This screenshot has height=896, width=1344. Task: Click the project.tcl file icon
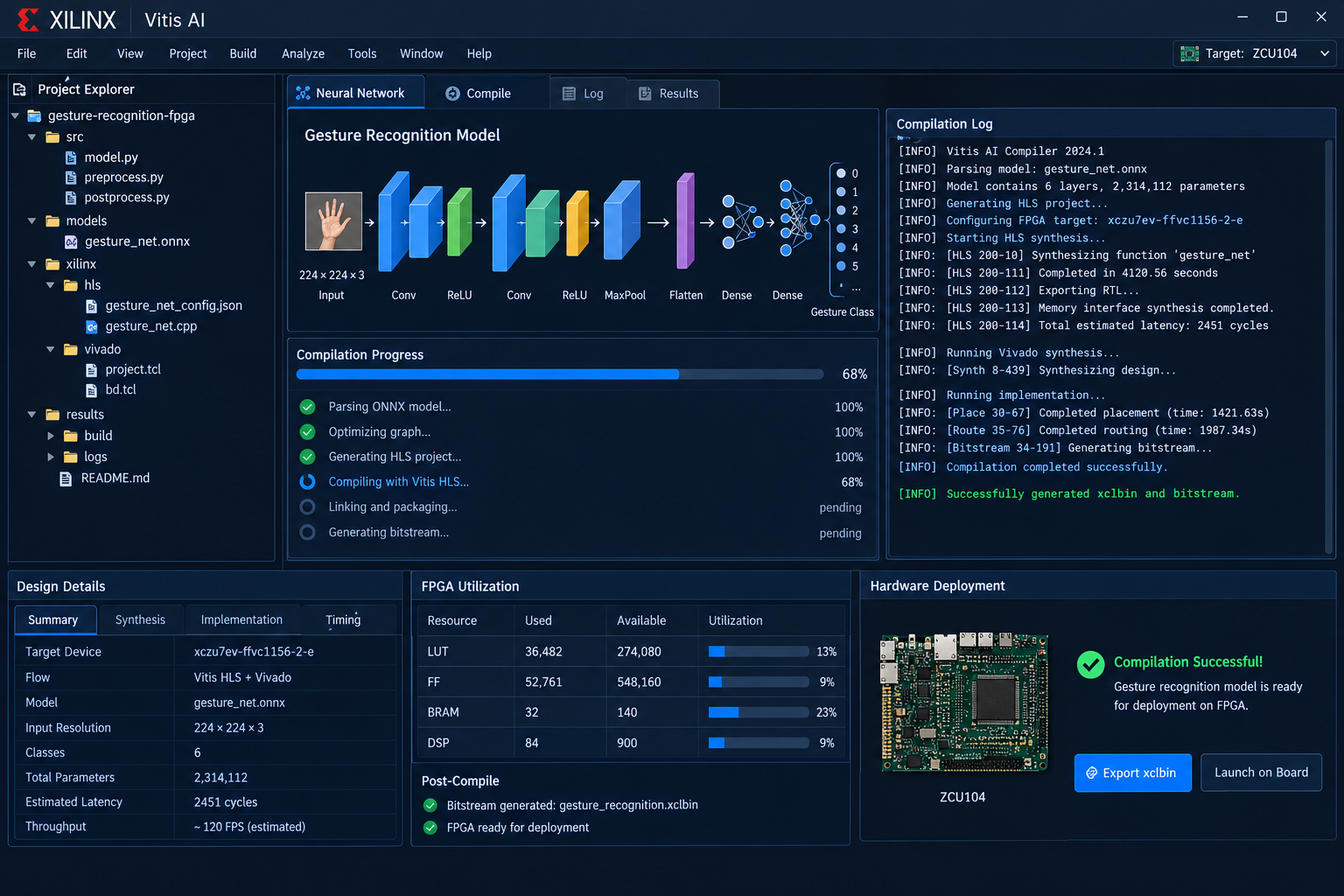coord(91,369)
